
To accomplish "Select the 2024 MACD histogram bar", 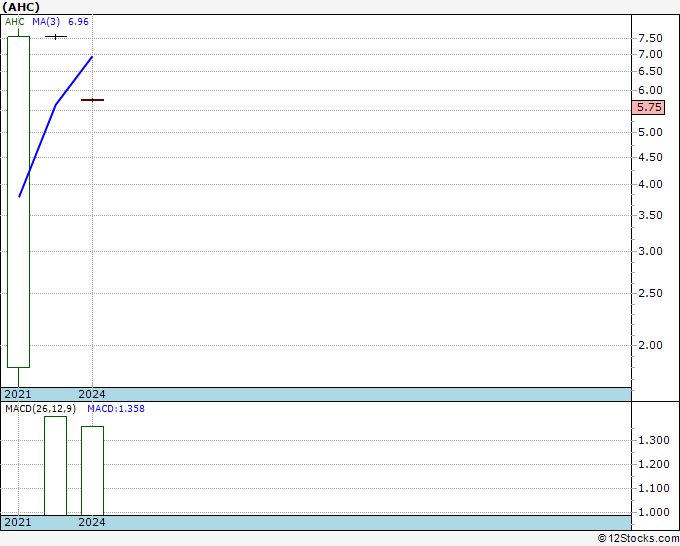I will (92, 471).
